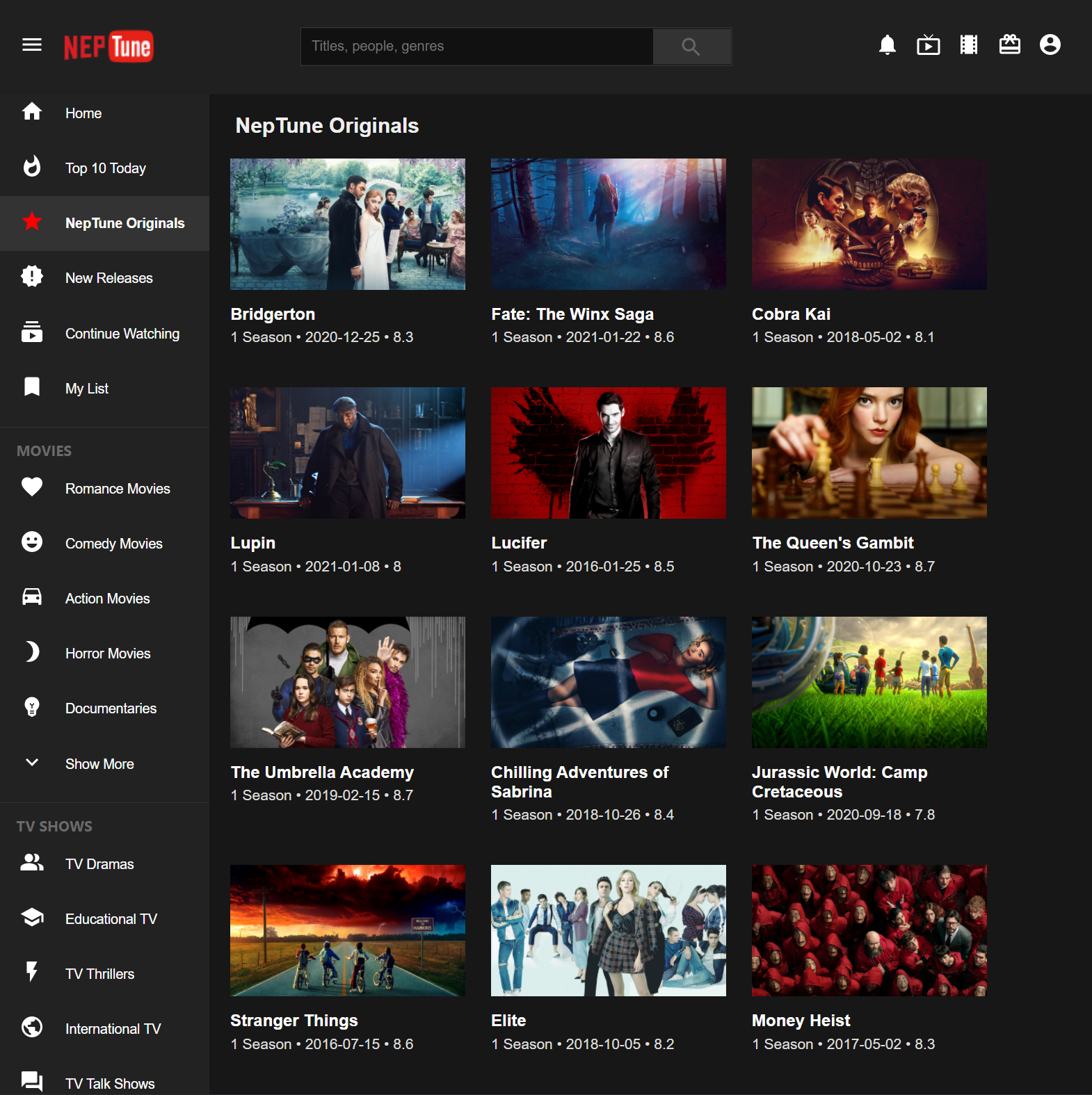Click the Continue Watching queue icon

pyautogui.click(x=32, y=332)
